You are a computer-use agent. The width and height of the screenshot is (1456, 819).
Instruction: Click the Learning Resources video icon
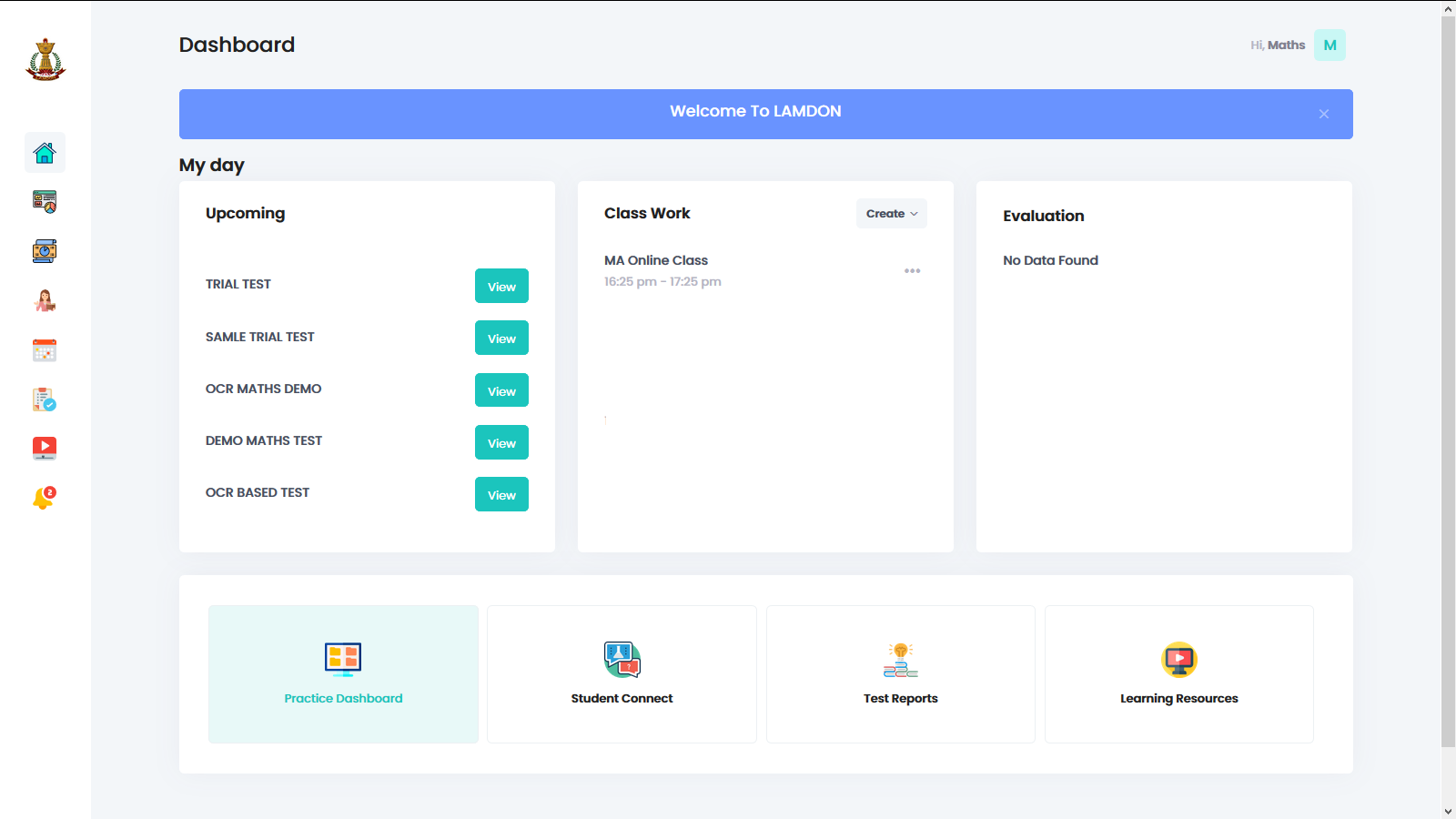pos(1179,660)
